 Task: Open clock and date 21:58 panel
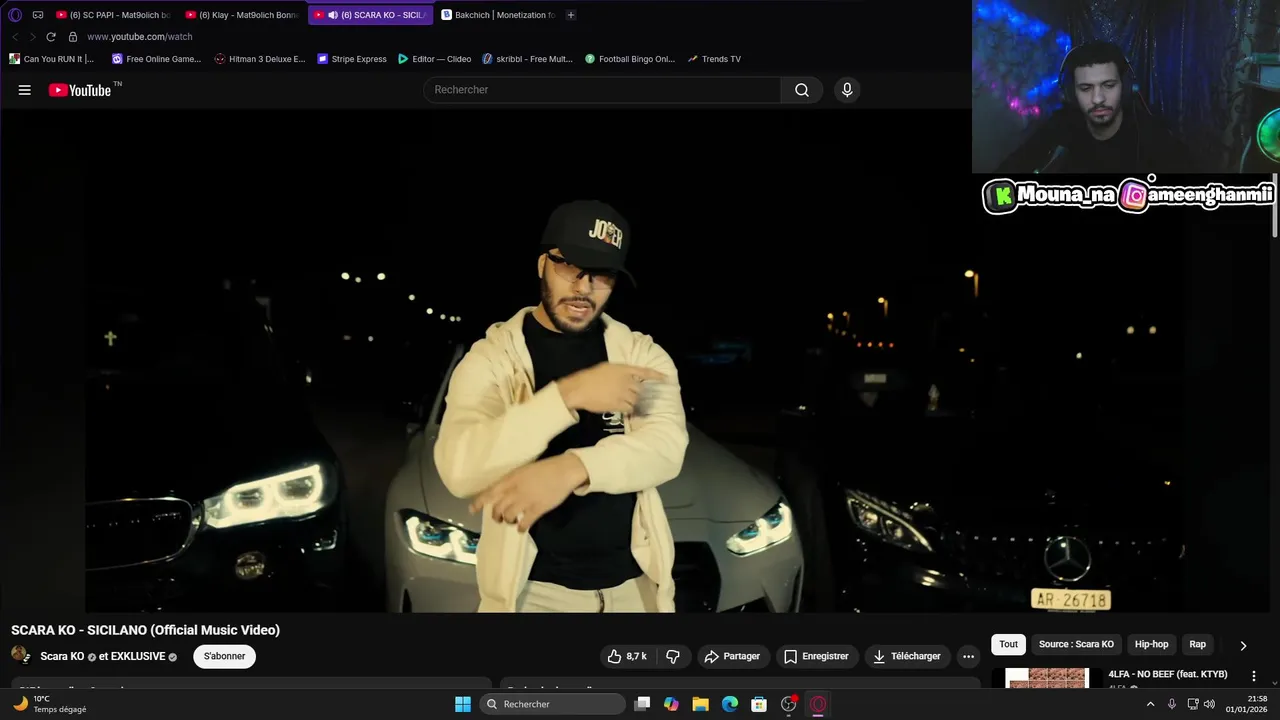1247,704
